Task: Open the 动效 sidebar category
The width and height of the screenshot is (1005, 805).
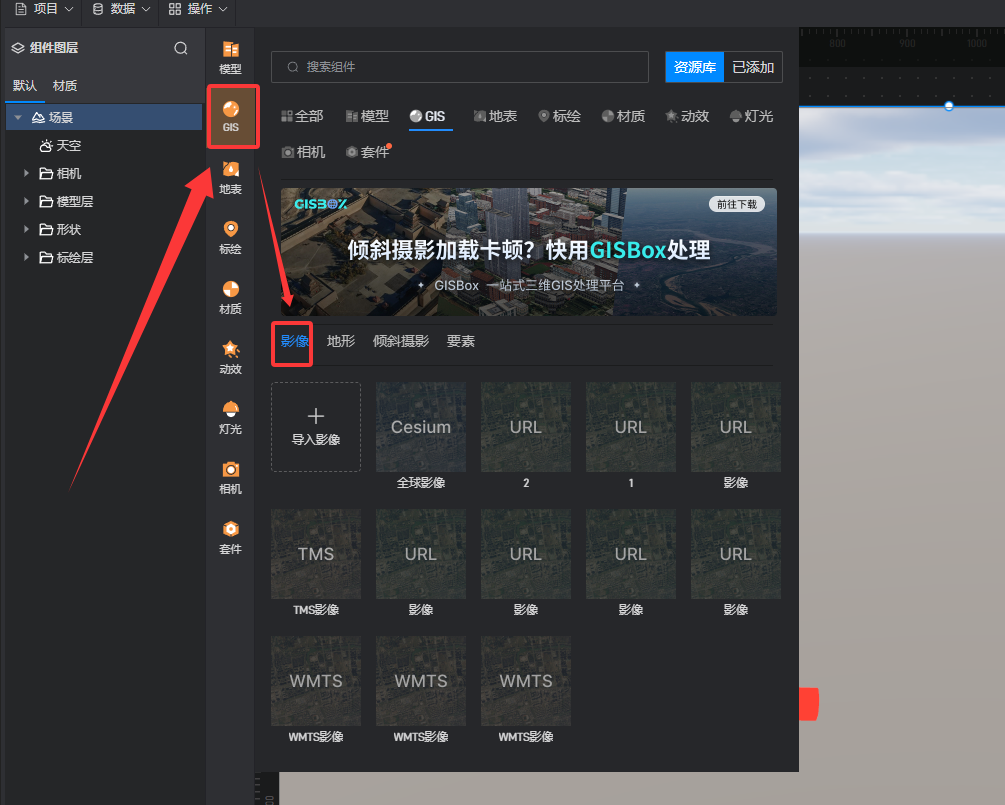Action: pos(230,358)
